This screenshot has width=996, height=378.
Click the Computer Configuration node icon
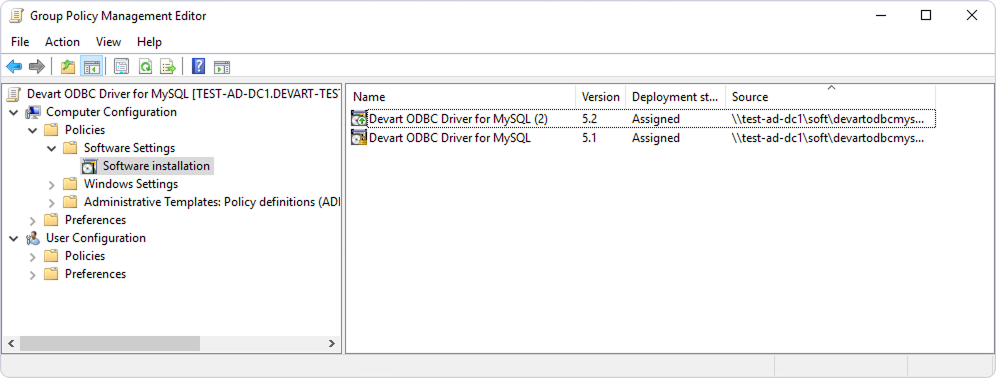32,112
